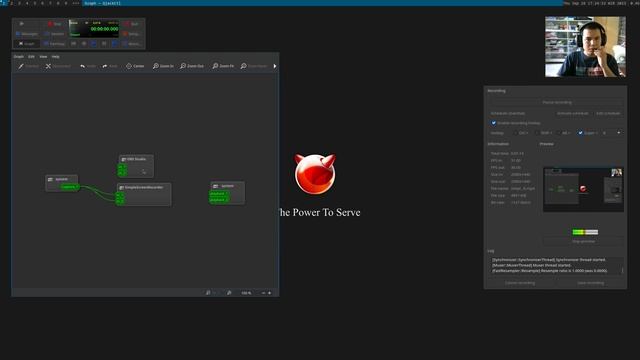Click the recording preview thumbnail
Image resolution: width=640 pixels, height=360 pixels.
point(583,189)
